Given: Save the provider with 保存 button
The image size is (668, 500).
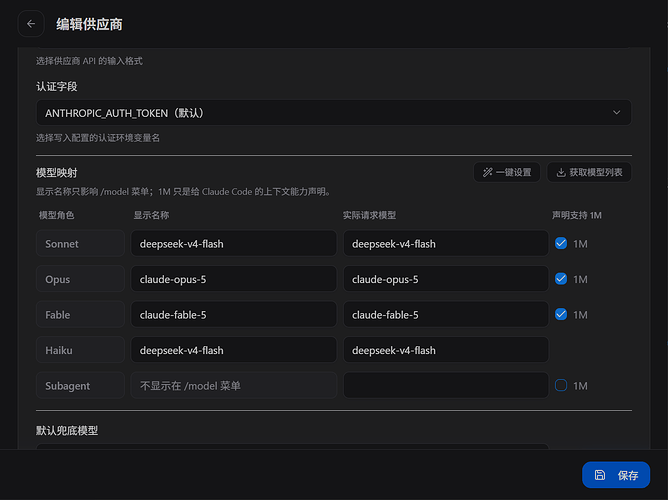Looking at the screenshot, I should (616, 475).
